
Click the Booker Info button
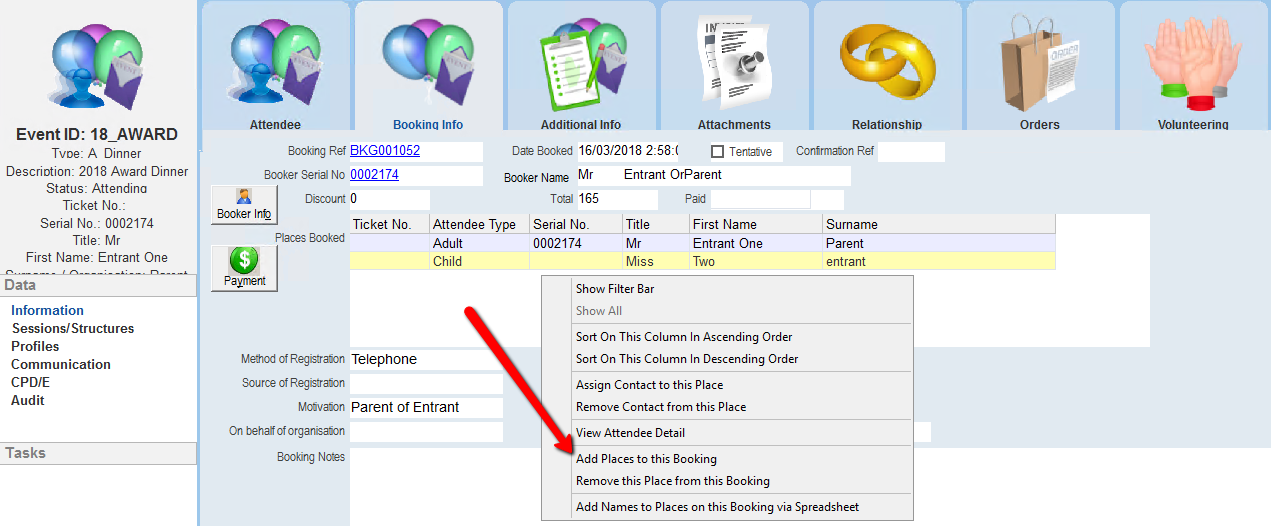pyautogui.click(x=244, y=204)
